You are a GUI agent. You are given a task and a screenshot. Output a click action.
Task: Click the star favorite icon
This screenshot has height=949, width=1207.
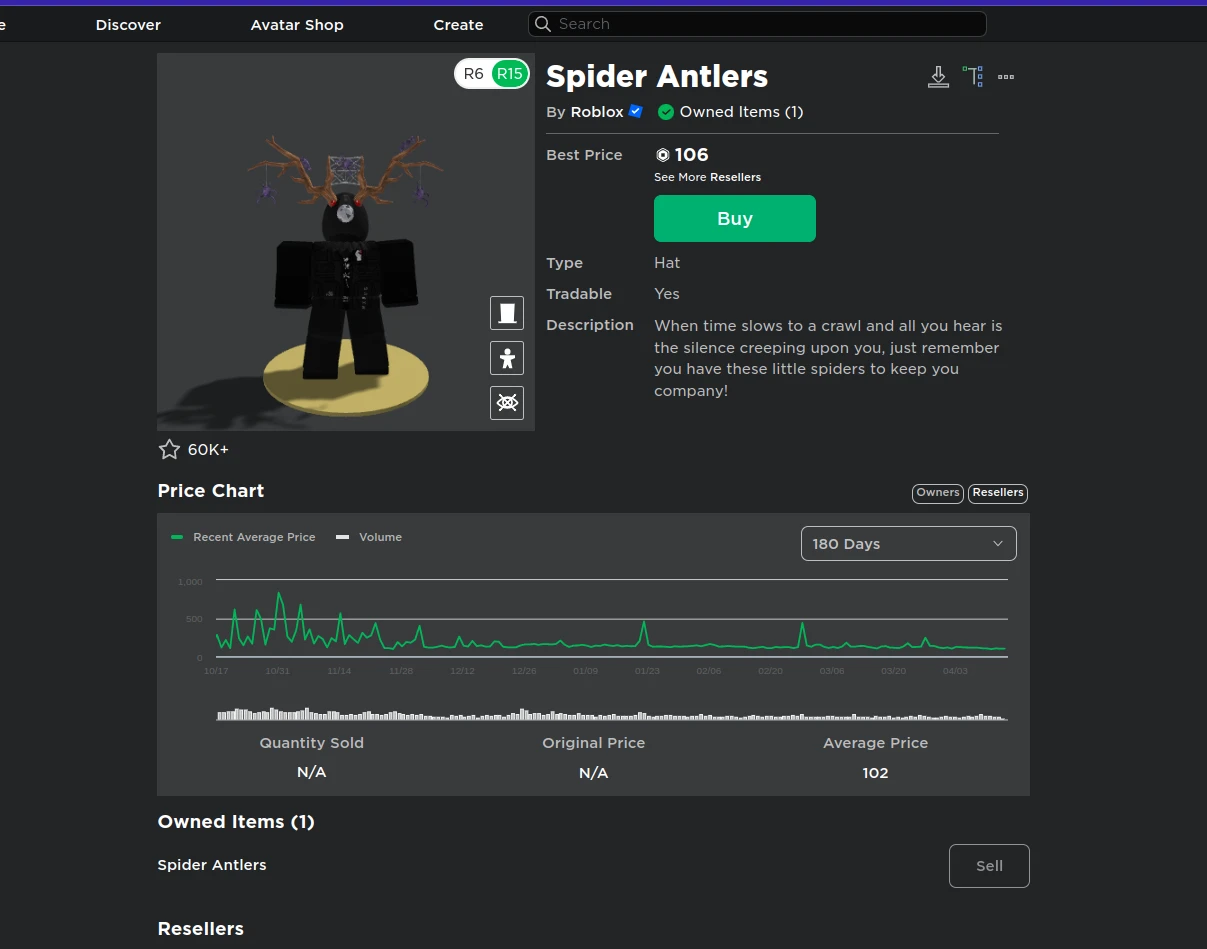pos(170,450)
